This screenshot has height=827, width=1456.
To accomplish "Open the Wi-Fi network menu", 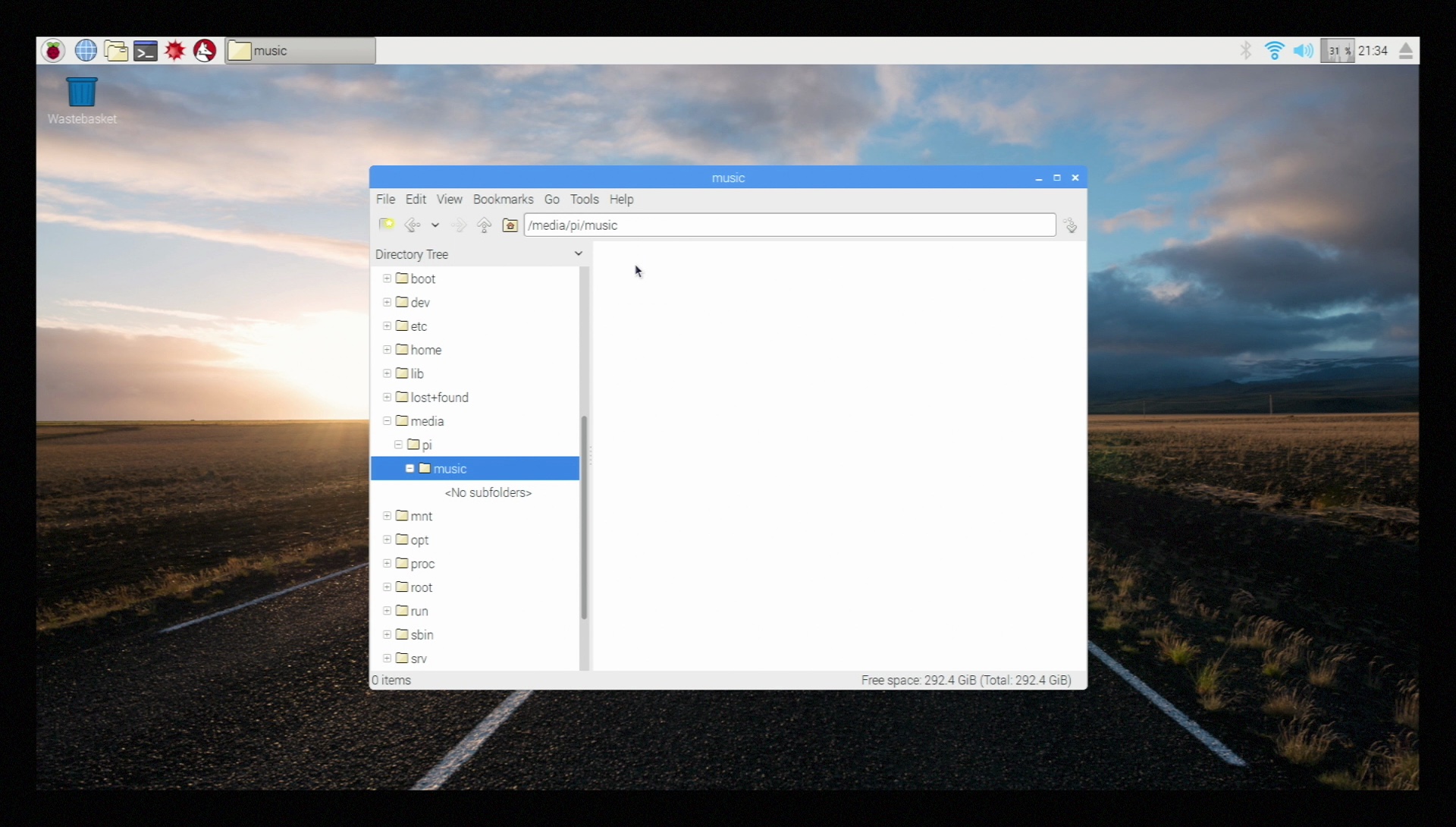I will point(1274,51).
